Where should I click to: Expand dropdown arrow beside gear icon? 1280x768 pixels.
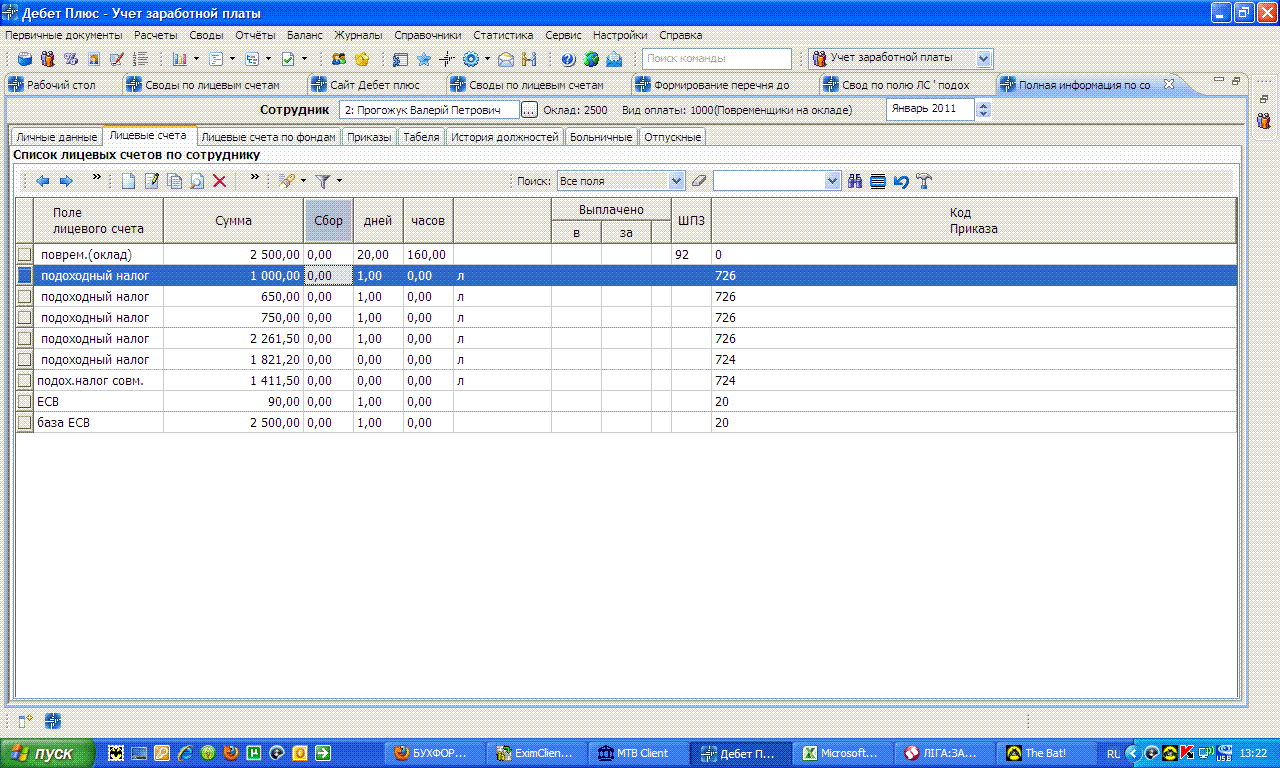click(x=487, y=59)
